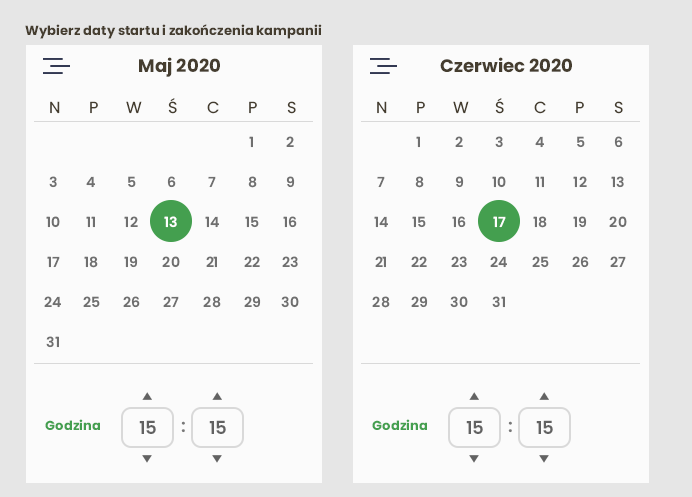
Task: Choose day 1 in Maj 2020
Action: [x=252, y=142]
